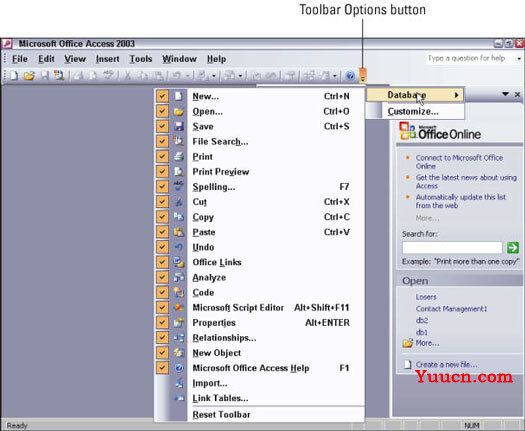Viewport: 525px width, 431px height.
Task: Click the New database icon in toolbar
Action: 14,76
